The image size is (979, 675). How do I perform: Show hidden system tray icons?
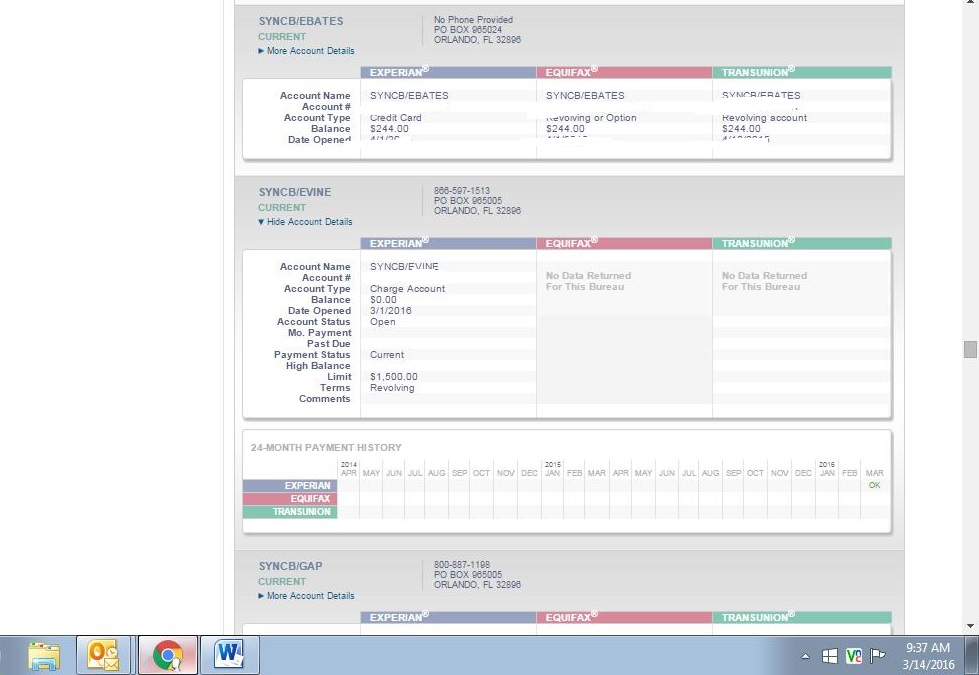(x=805, y=656)
